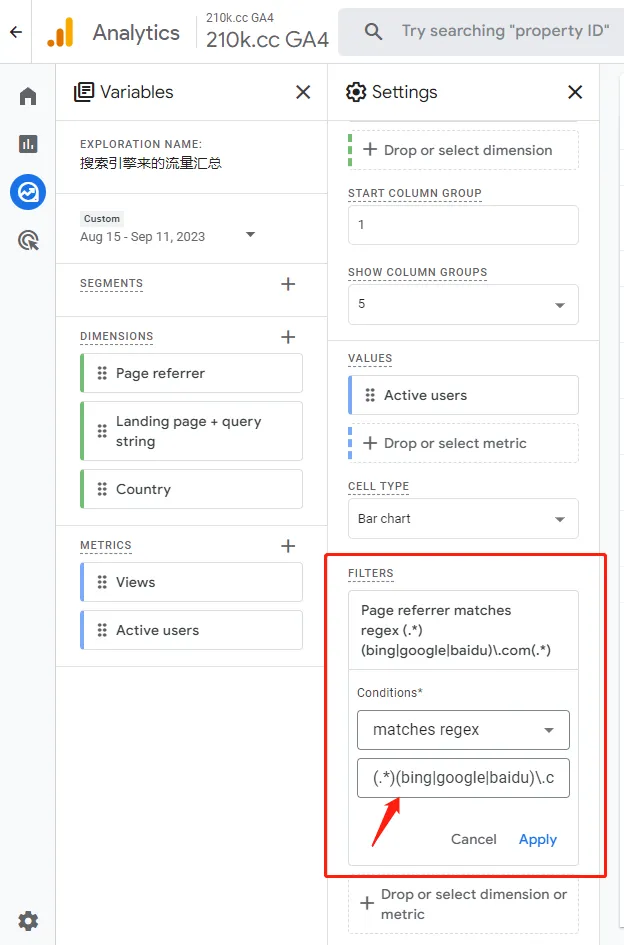Viewport: 624px width, 945px height.
Task: Open the Cell Type Bar chart dropdown
Action: 463,519
